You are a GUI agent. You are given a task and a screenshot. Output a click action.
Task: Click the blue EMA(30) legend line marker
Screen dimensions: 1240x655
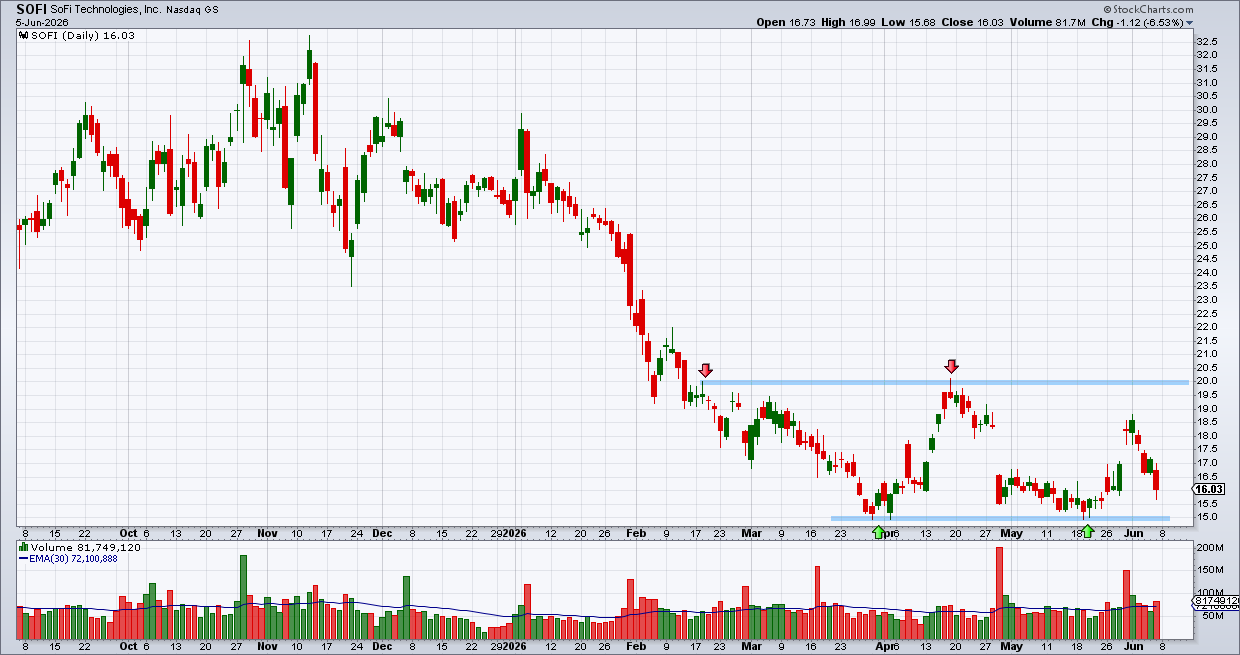coord(23,559)
